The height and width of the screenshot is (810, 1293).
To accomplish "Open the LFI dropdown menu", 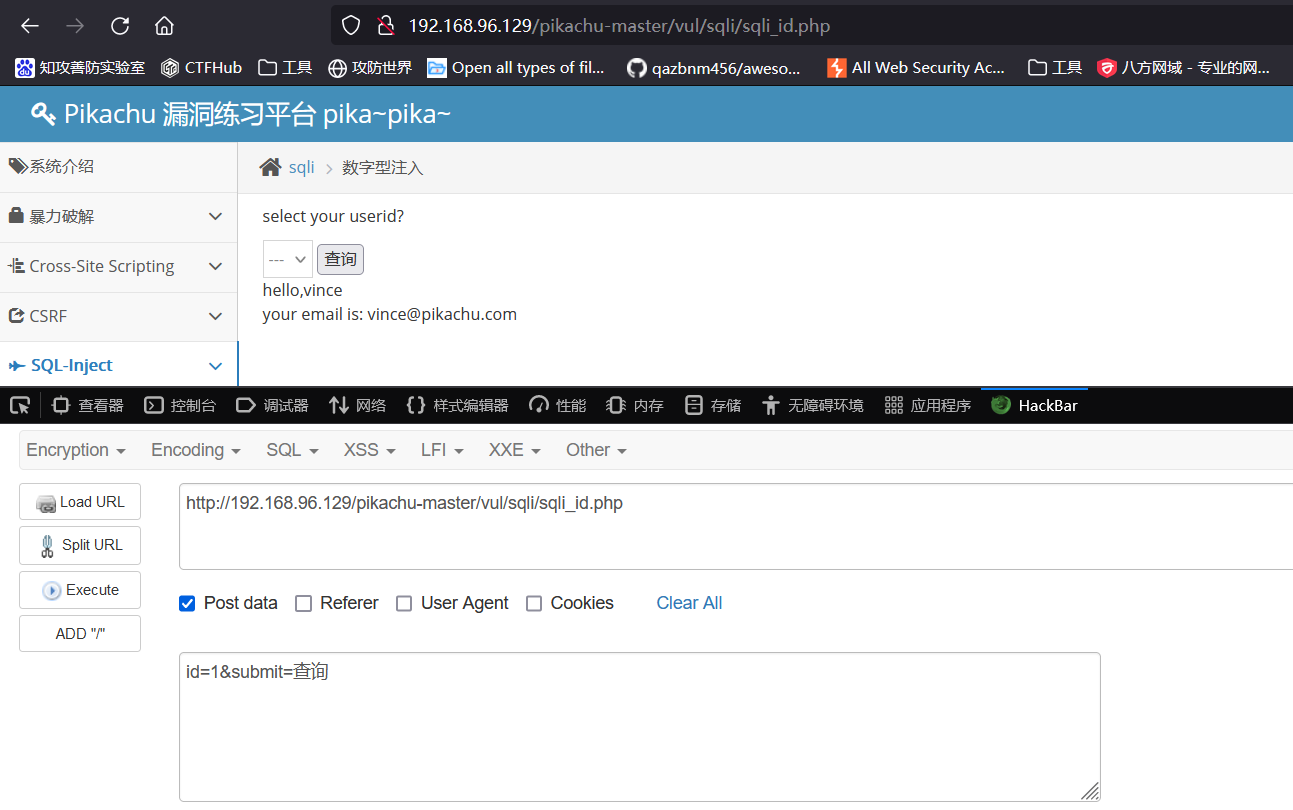I will 442,450.
